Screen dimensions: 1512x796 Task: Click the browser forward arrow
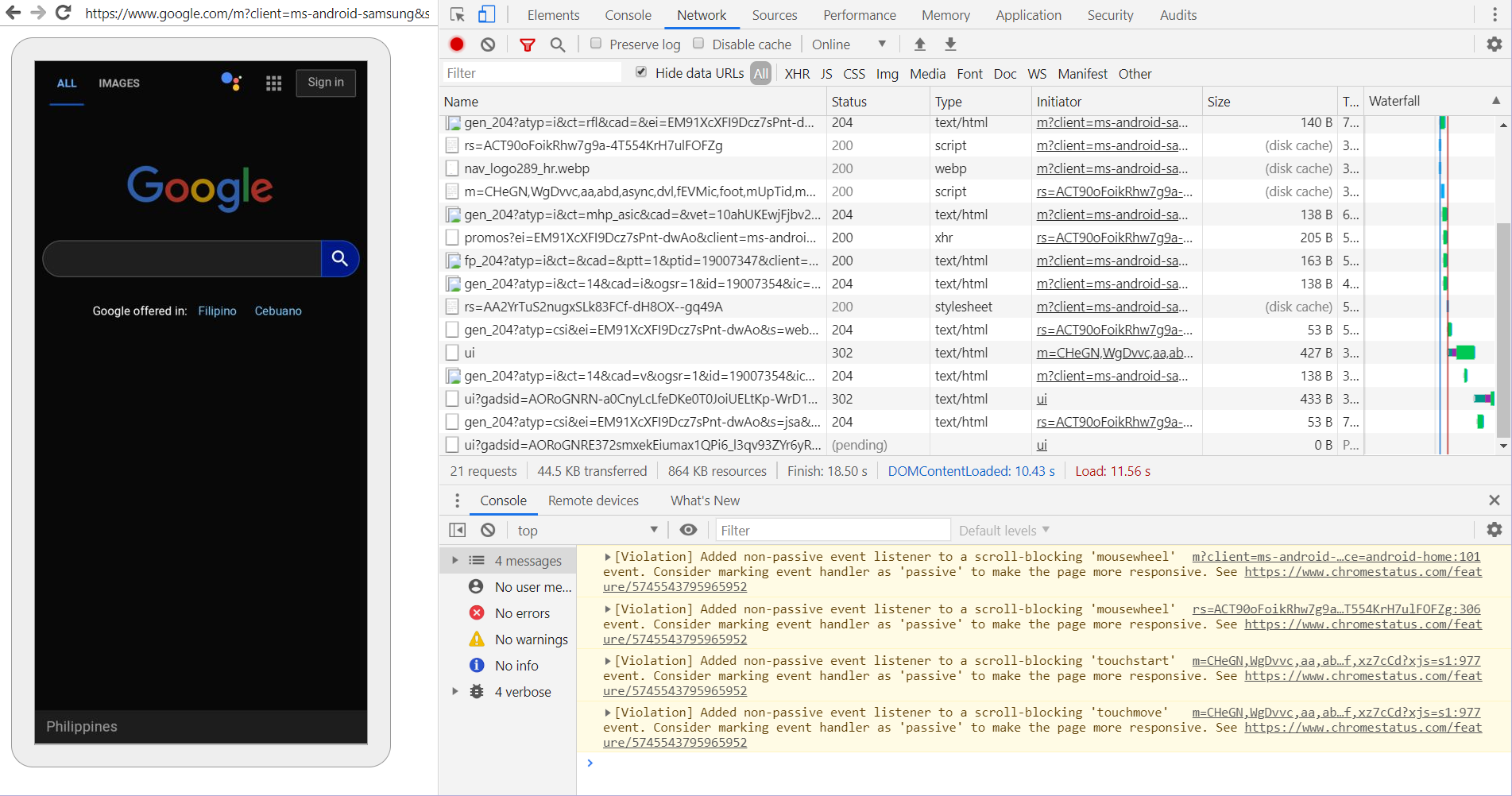click(x=37, y=13)
